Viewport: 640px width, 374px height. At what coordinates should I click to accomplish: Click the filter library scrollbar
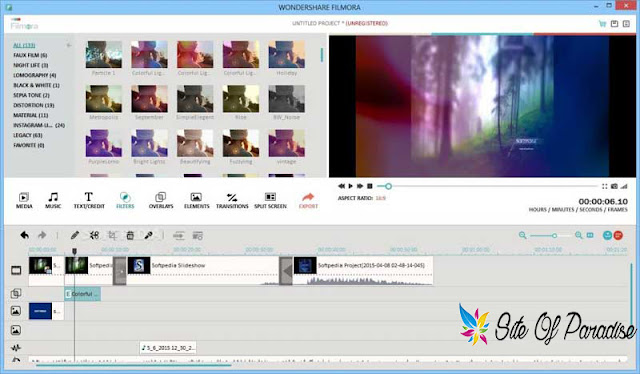322,55
